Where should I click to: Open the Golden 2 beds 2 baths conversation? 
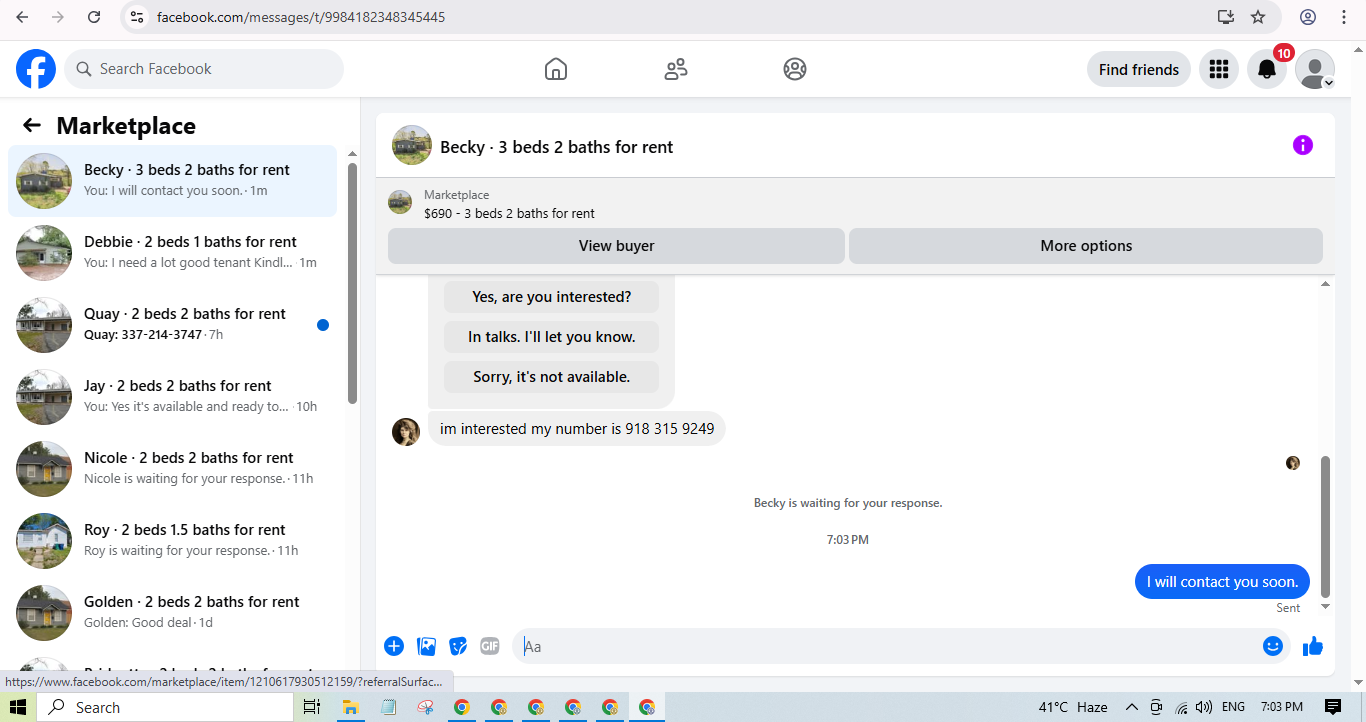(172, 613)
